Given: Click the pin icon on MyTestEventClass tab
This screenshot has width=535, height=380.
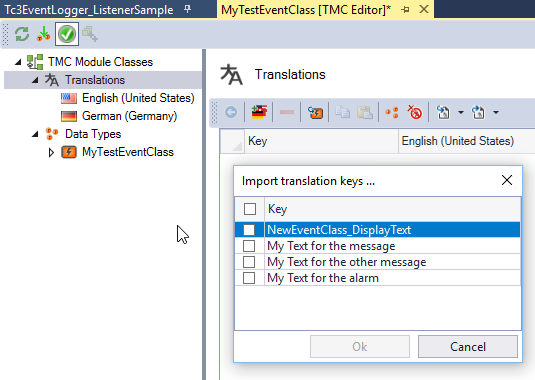Looking at the screenshot, I should coord(405,10).
